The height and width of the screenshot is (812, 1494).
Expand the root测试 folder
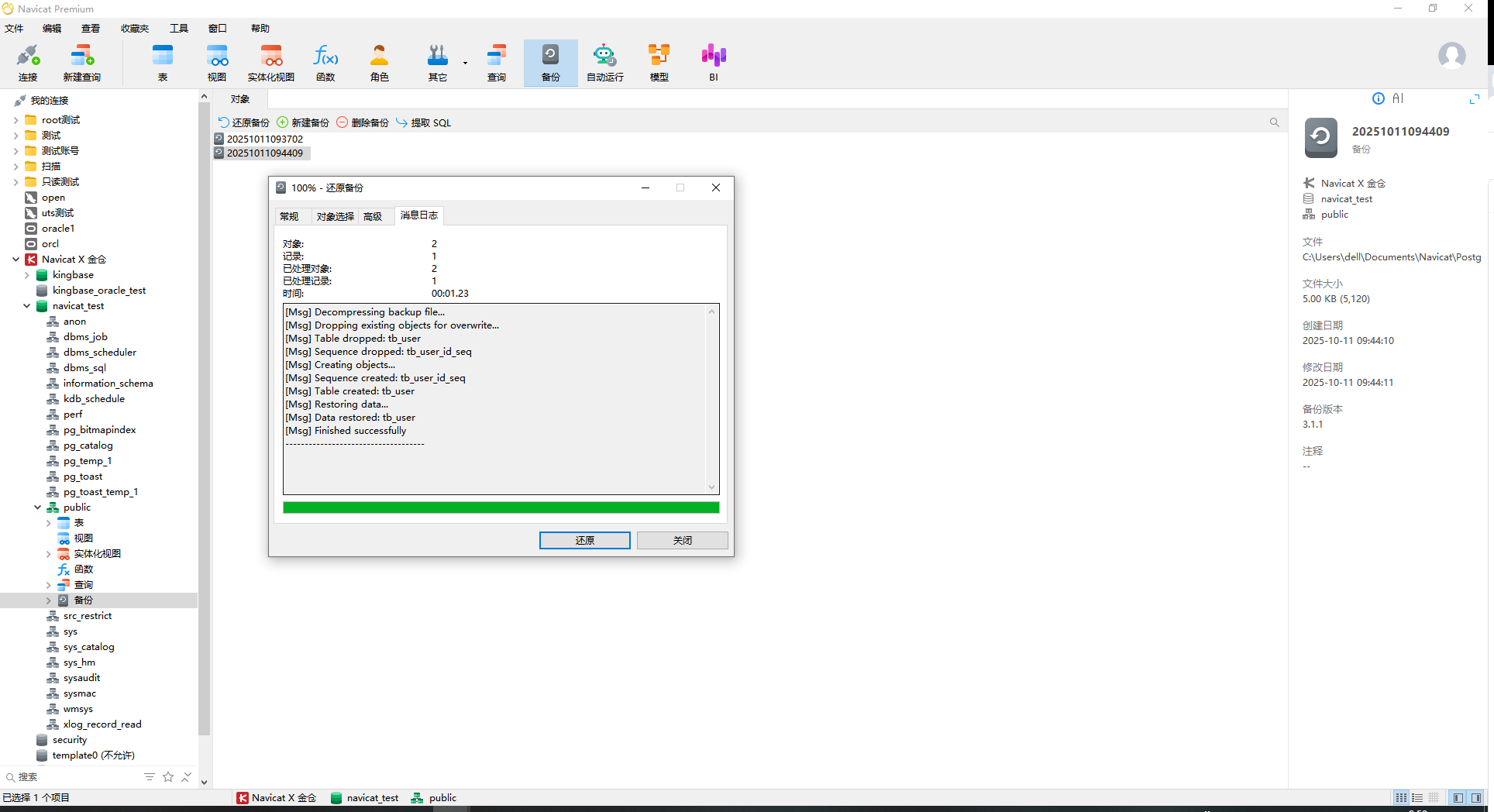pyautogui.click(x=16, y=120)
